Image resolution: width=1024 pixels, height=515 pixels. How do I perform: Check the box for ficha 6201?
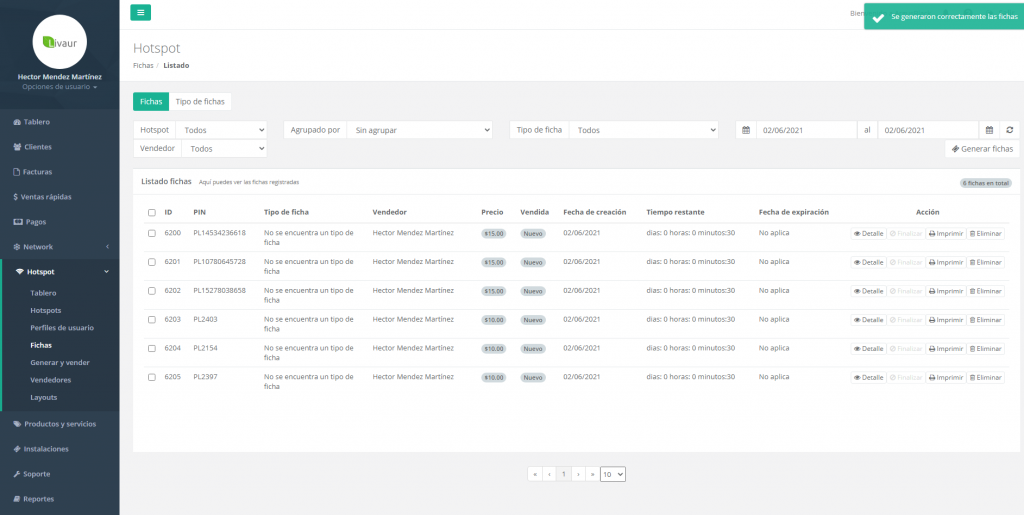[152, 262]
